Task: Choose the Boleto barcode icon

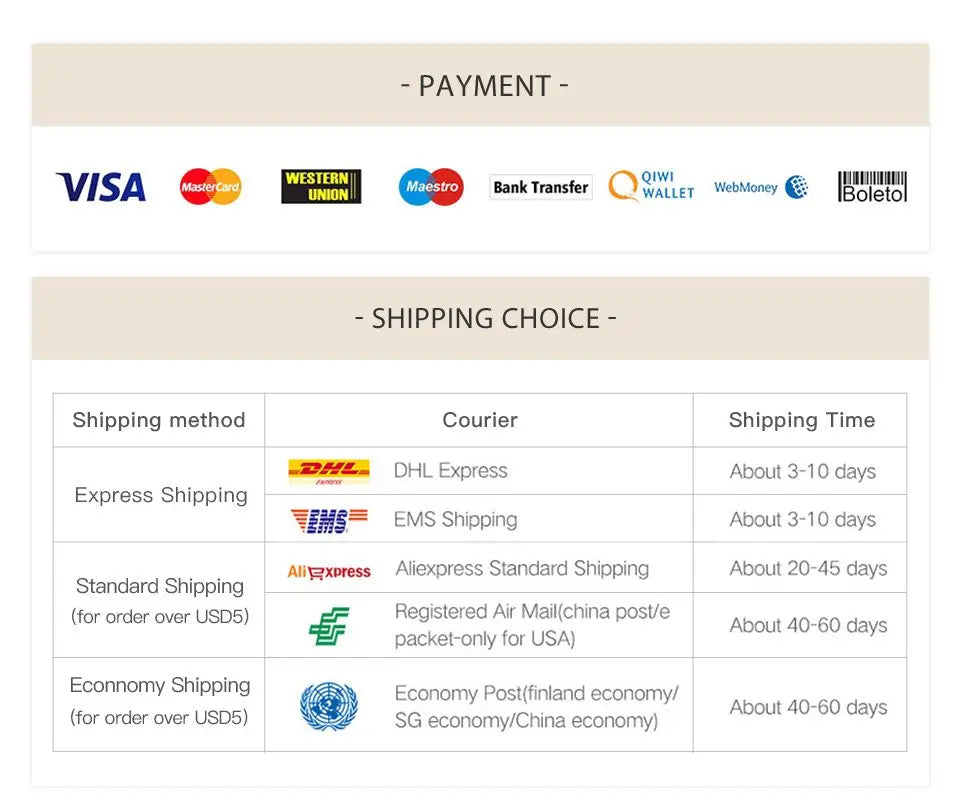Action: pos(872,187)
